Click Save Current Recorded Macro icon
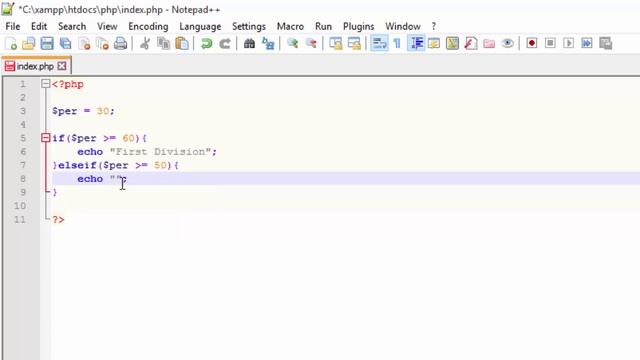 tap(605, 43)
